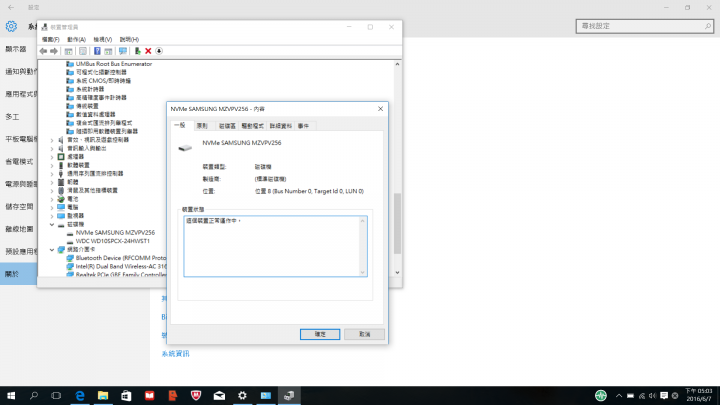Expand the 滑鼠及其他指標裝置 node

click(x=52, y=191)
